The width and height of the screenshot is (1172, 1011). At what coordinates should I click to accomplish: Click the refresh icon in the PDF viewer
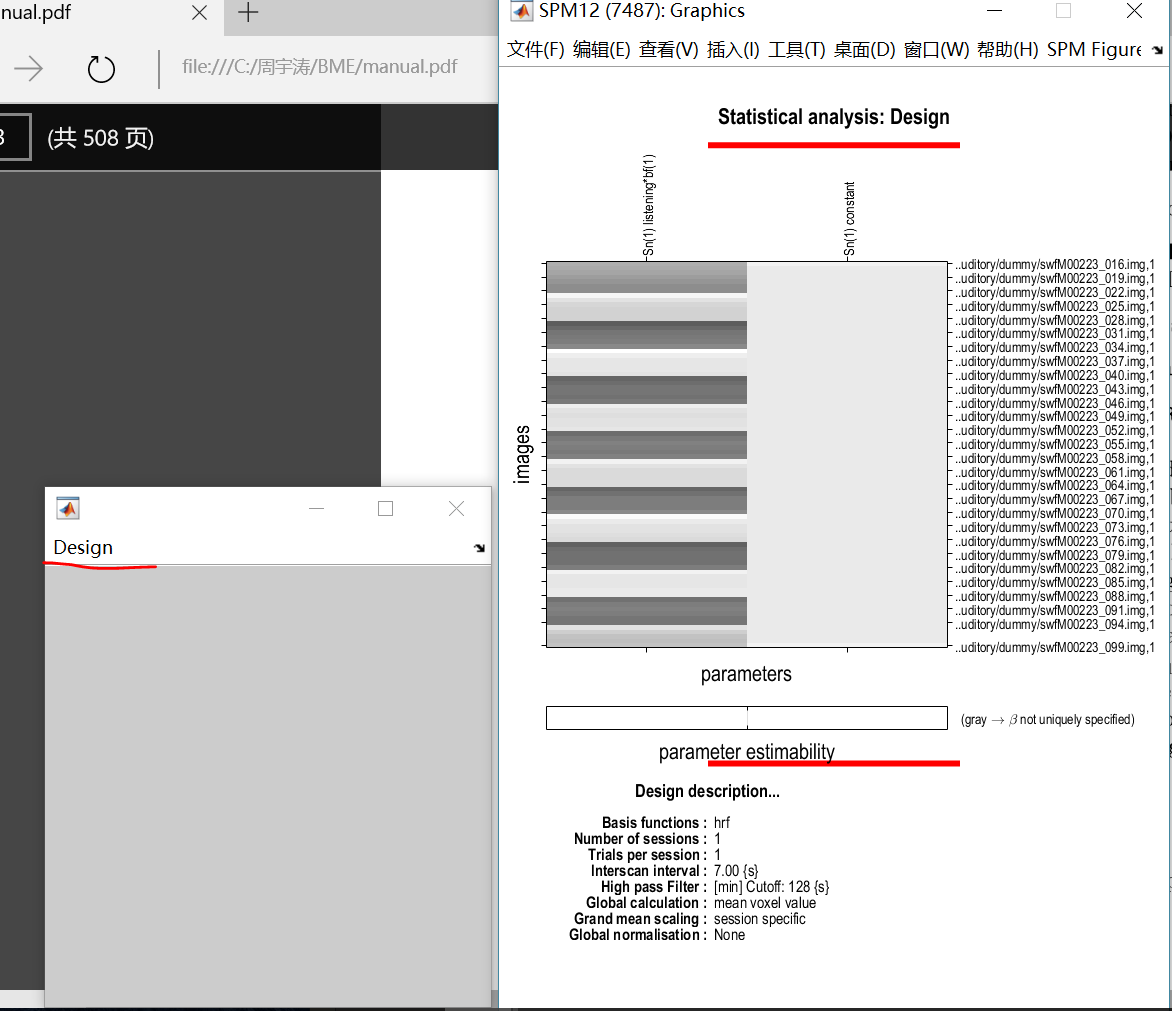[100, 68]
